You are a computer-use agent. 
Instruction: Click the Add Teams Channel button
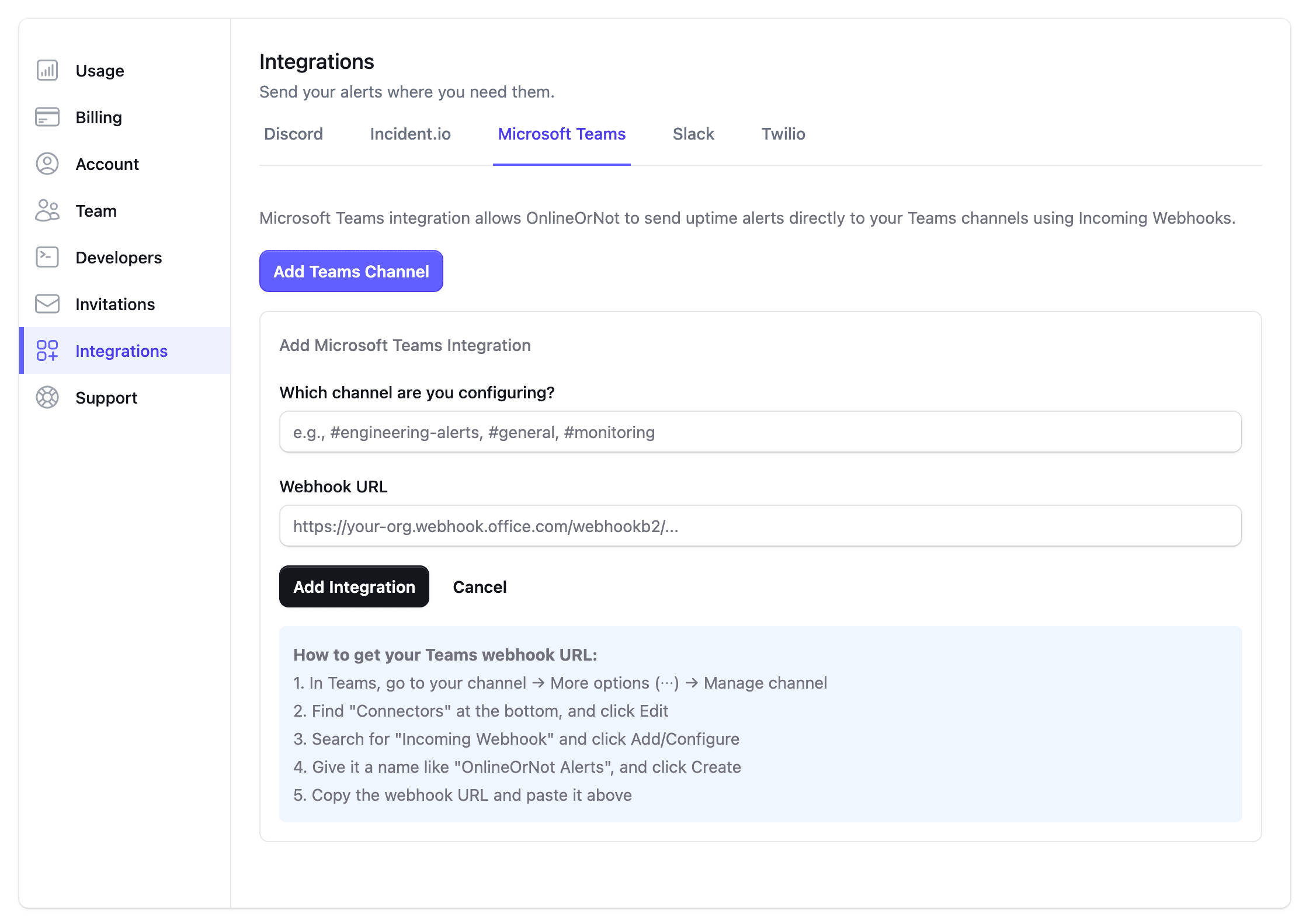351,271
